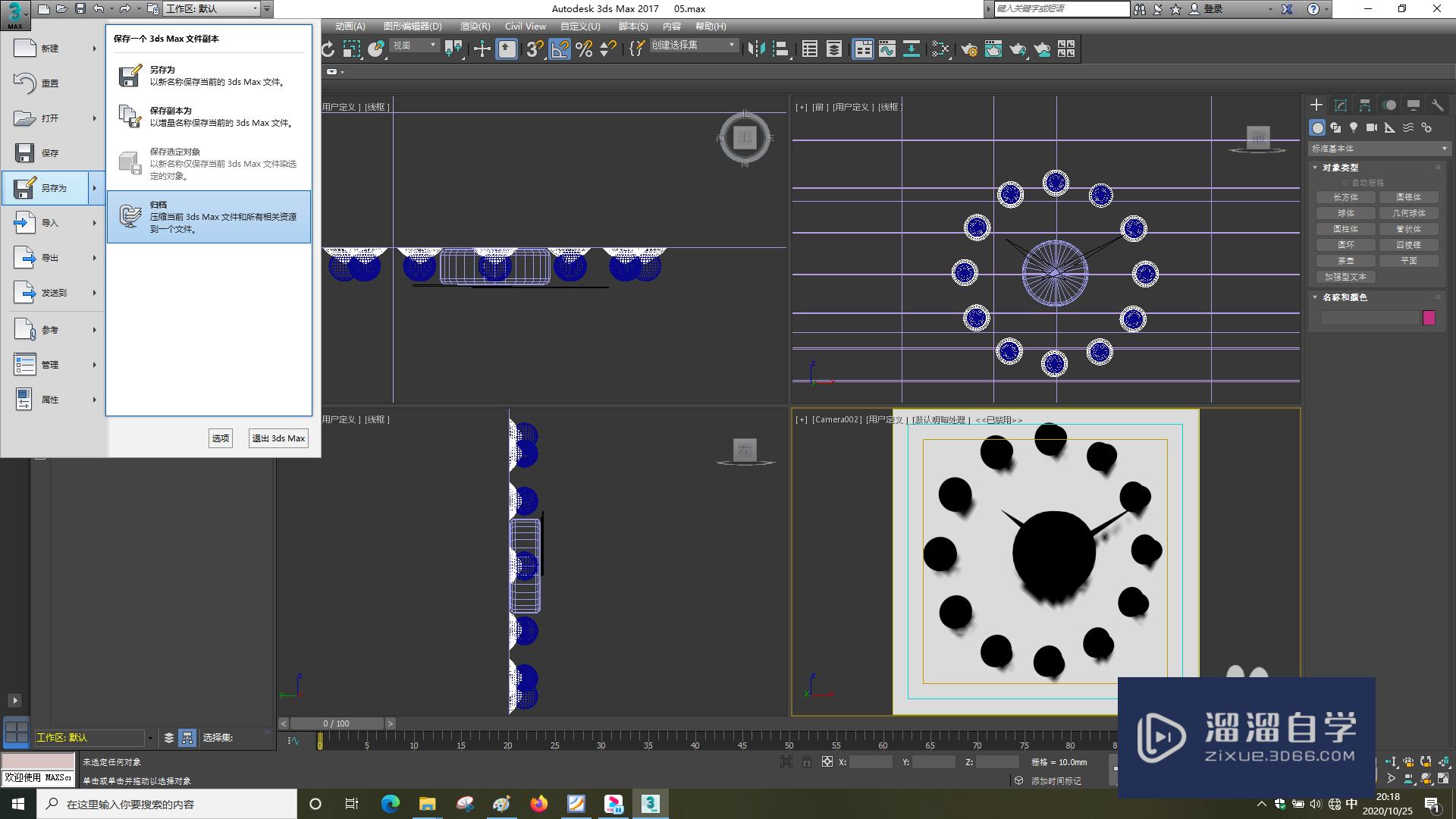Open the References (参考) menu entry

[x=53, y=330]
